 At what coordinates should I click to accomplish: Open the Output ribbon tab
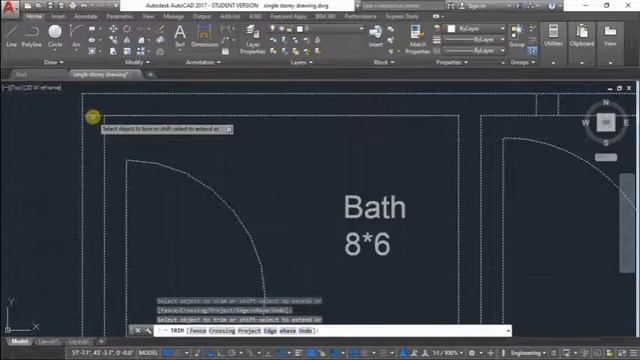(x=202, y=16)
